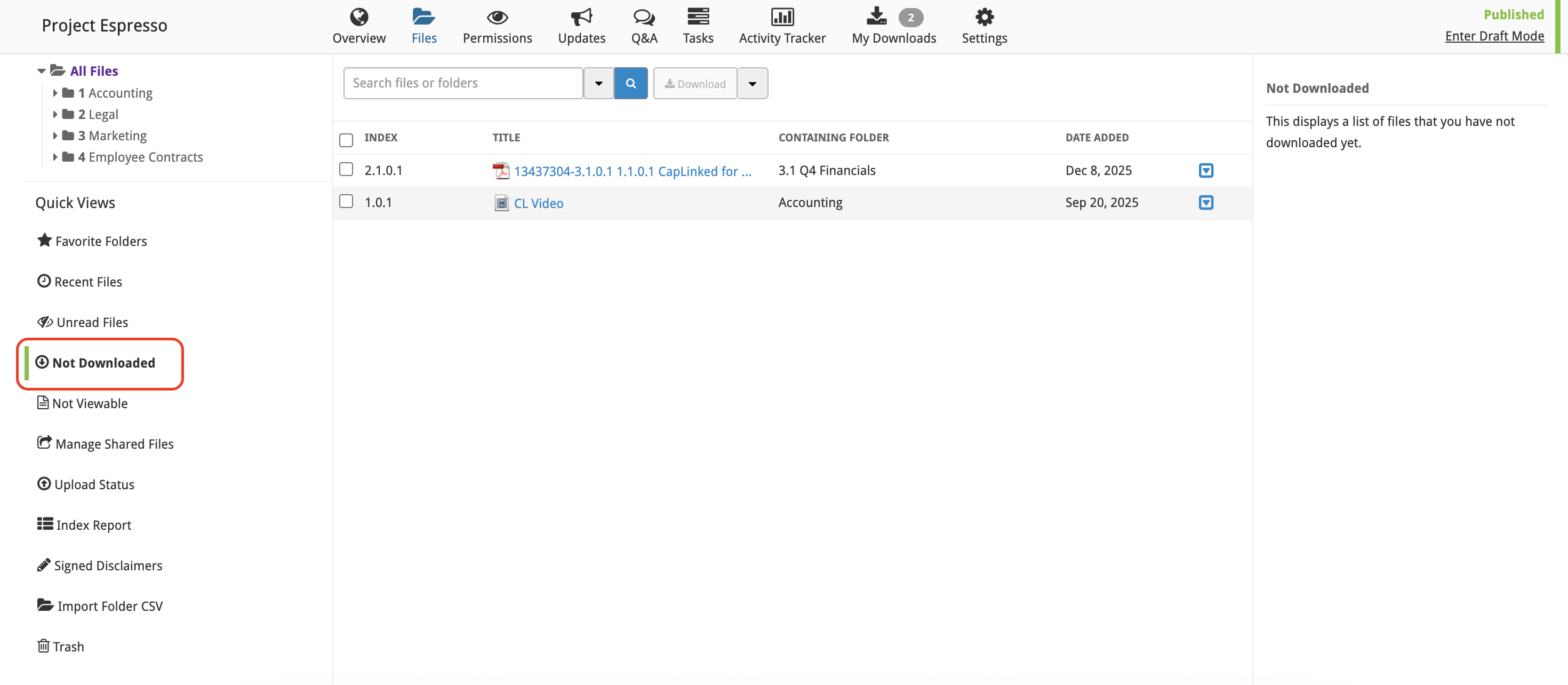
Task: Select the Settings label in top navigation
Action: 984,38
